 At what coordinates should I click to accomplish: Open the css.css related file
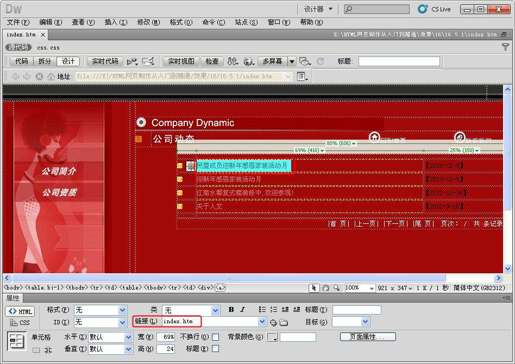(48, 48)
